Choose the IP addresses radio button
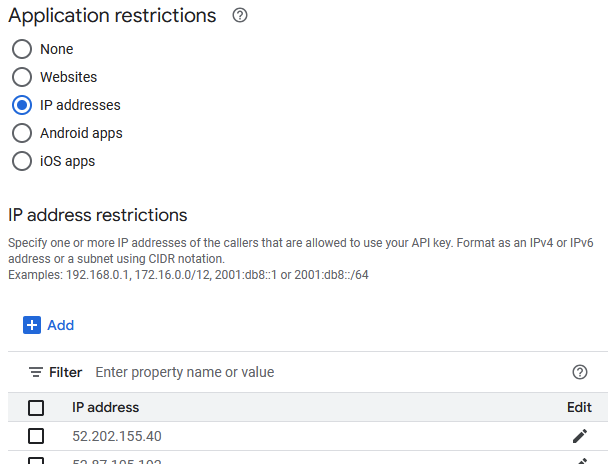Image resolution: width=611 pixels, height=464 pixels. pos(22,105)
